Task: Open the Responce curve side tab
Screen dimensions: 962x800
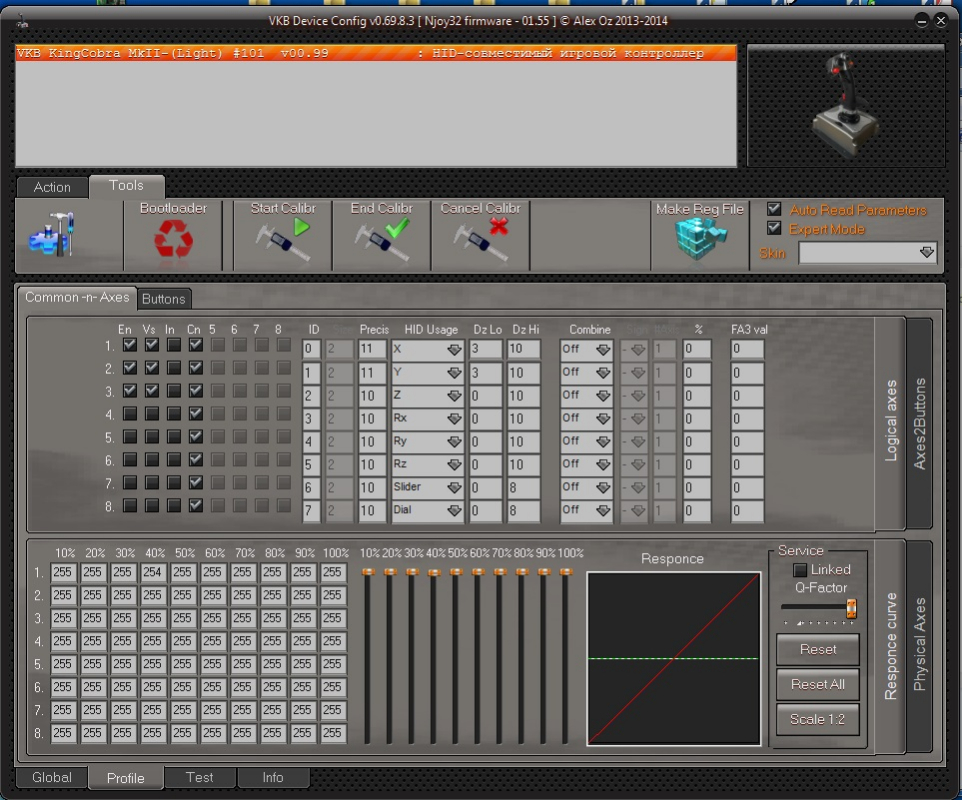Action: [890, 646]
